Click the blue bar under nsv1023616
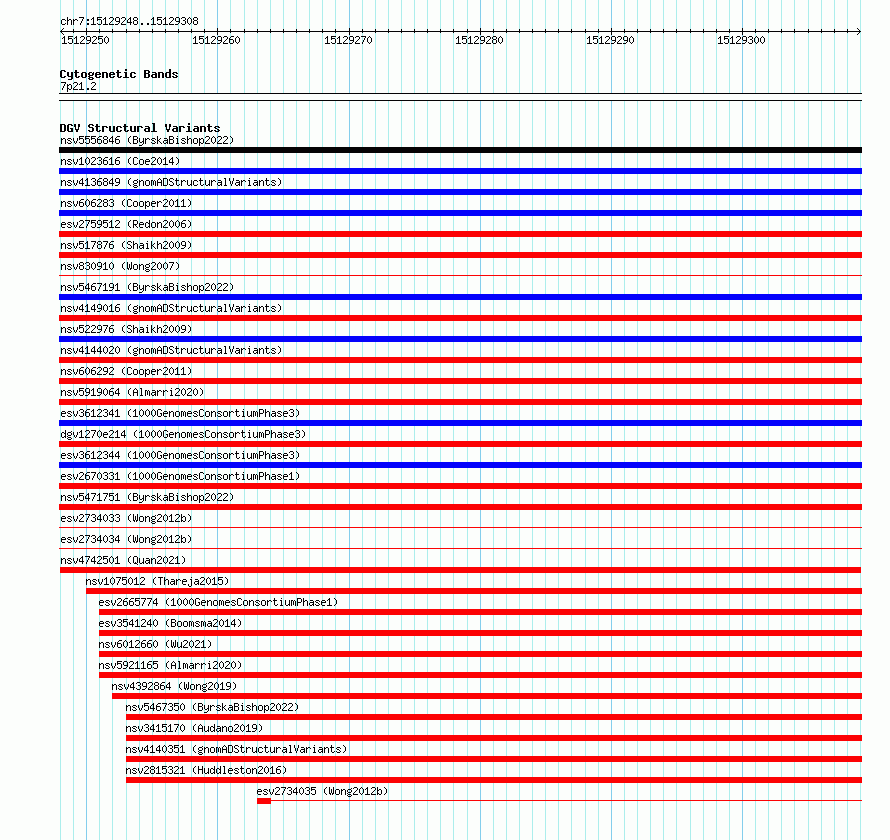The height and width of the screenshot is (840, 890). 460,171
